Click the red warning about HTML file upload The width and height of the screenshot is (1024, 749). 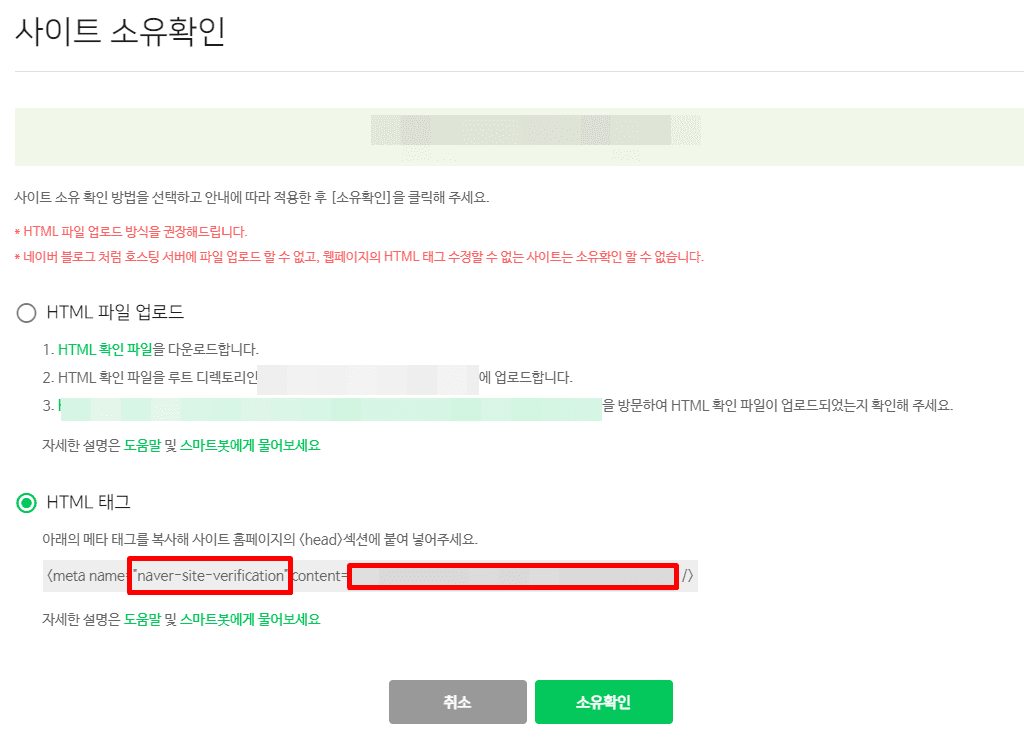130,232
